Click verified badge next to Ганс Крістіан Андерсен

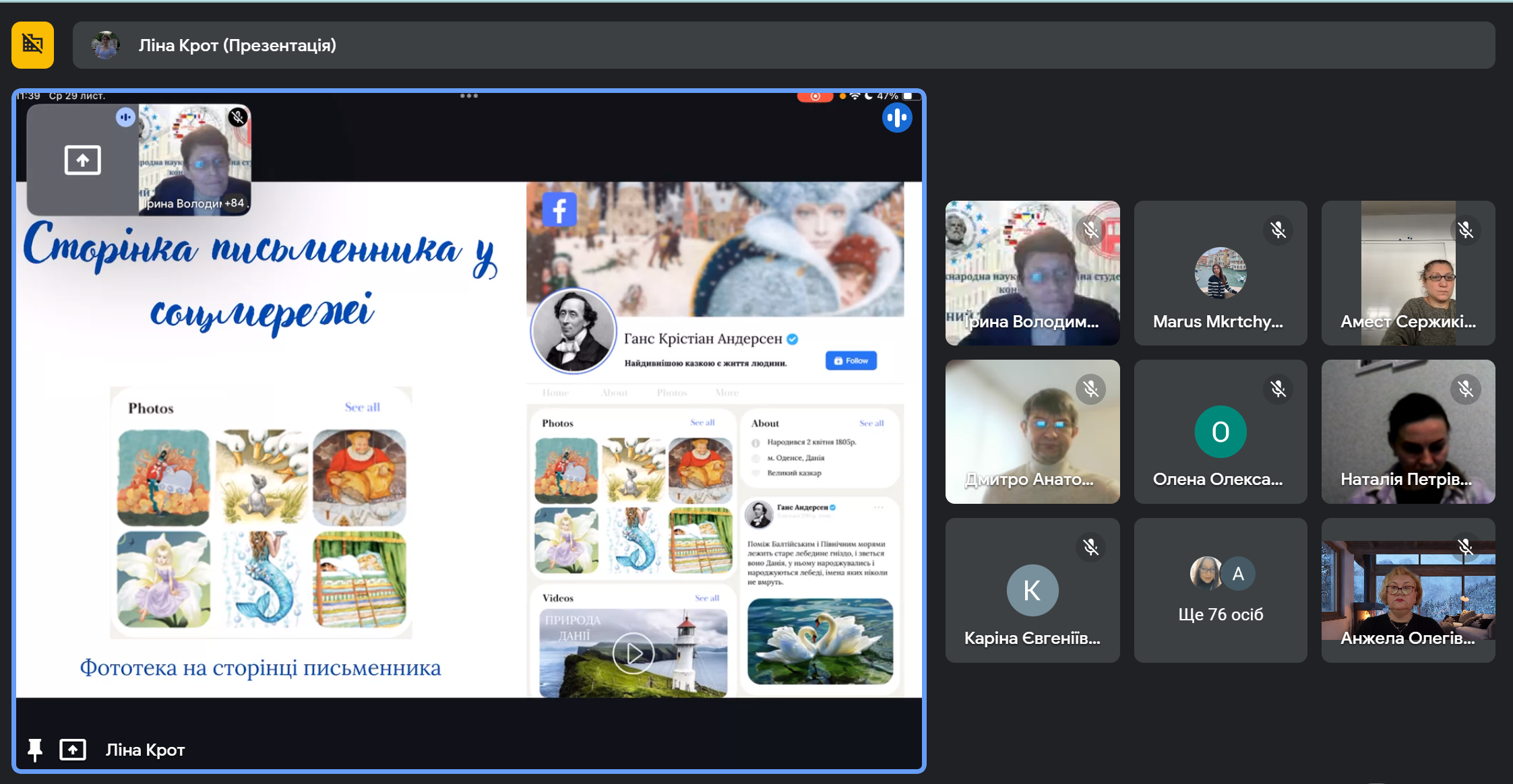[793, 339]
